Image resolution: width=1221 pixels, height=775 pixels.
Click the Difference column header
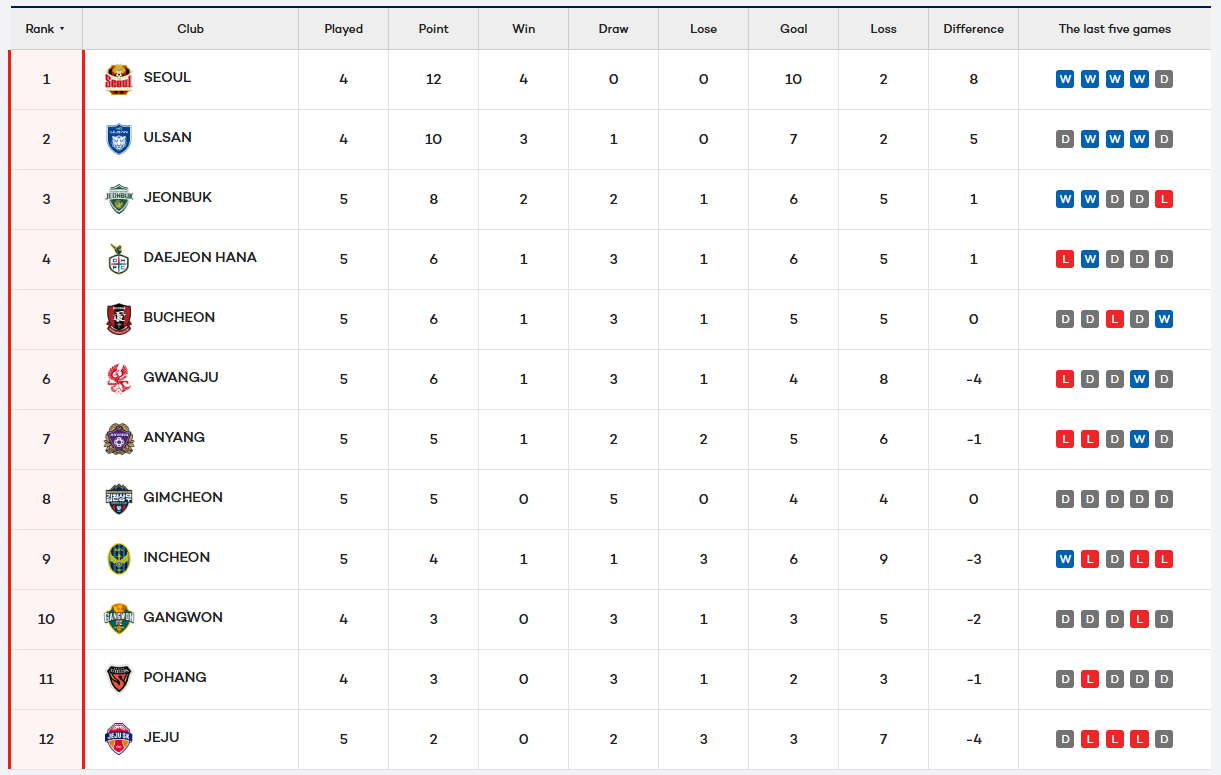click(973, 29)
